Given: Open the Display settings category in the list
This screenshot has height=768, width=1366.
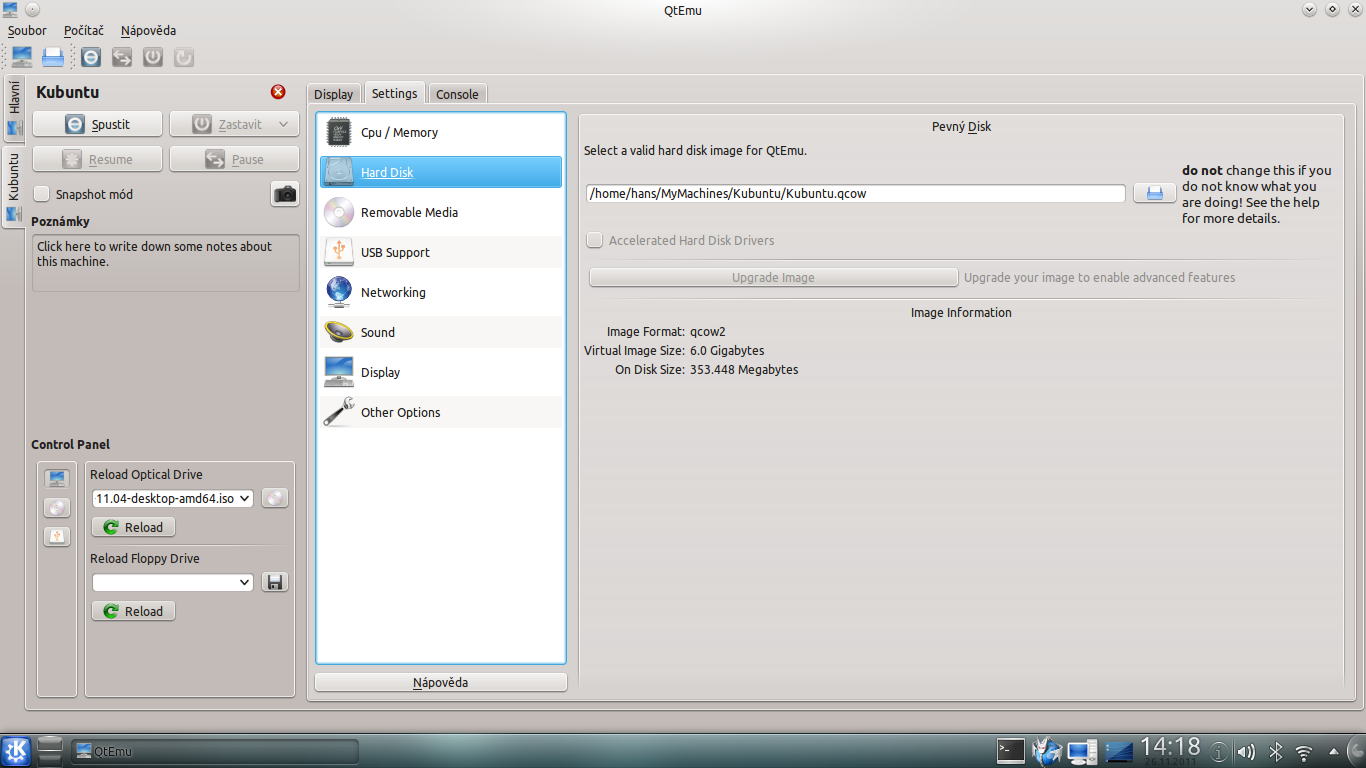Looking at the screenshot, I should [441, 372].
